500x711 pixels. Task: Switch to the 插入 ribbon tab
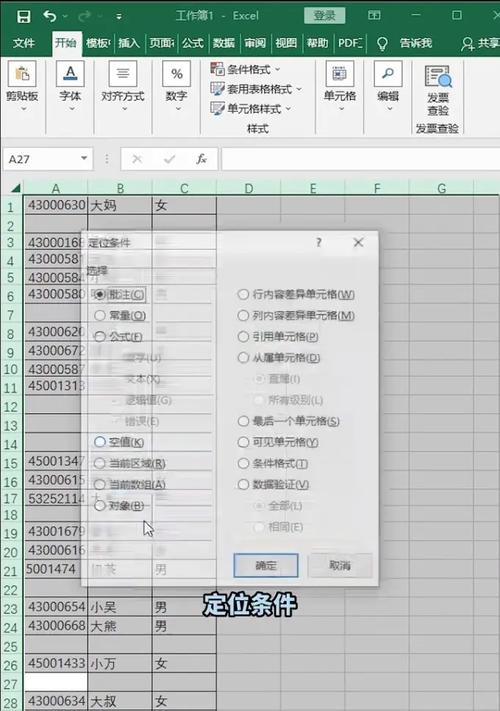[x=129, y=43]
